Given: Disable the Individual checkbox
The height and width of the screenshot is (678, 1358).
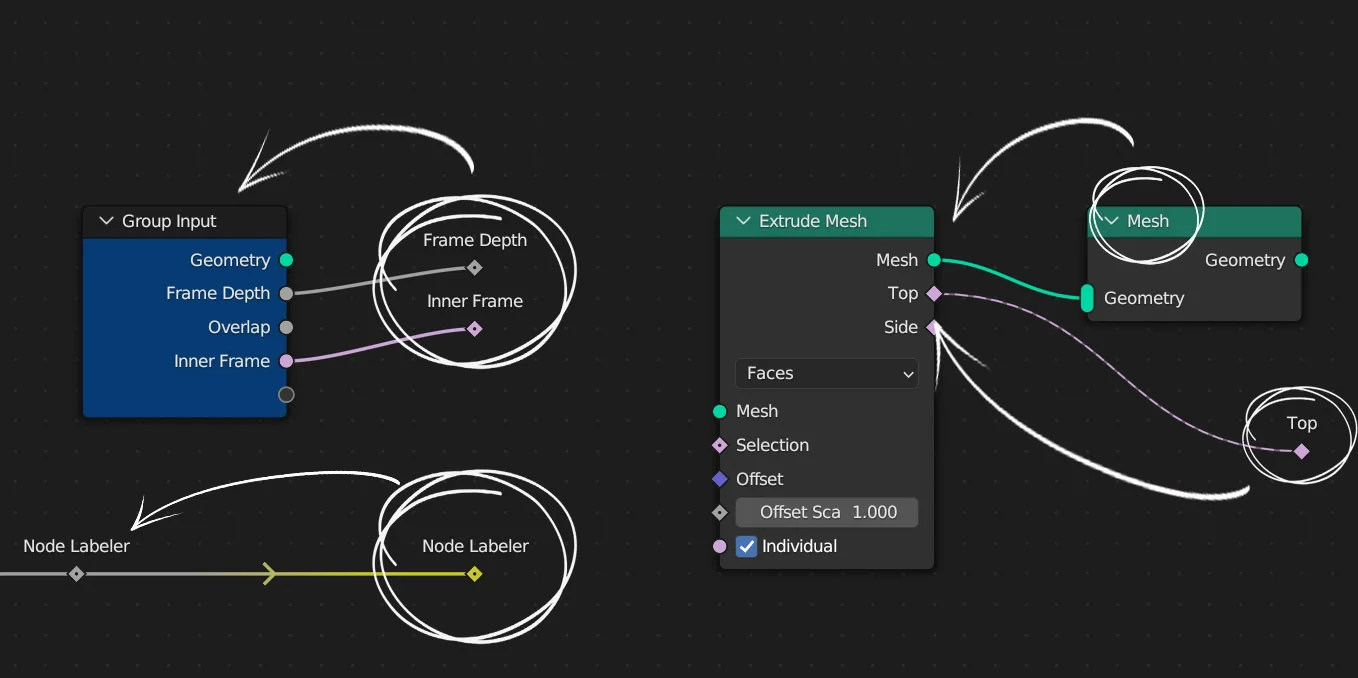Looking at the screenshot, I should [744, 546].
